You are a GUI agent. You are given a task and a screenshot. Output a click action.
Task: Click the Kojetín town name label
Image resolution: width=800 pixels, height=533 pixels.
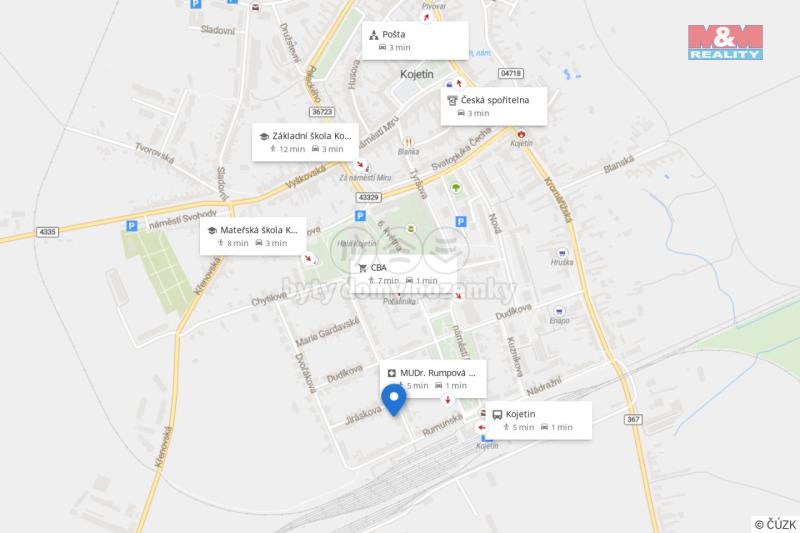(x=417, y=74)
